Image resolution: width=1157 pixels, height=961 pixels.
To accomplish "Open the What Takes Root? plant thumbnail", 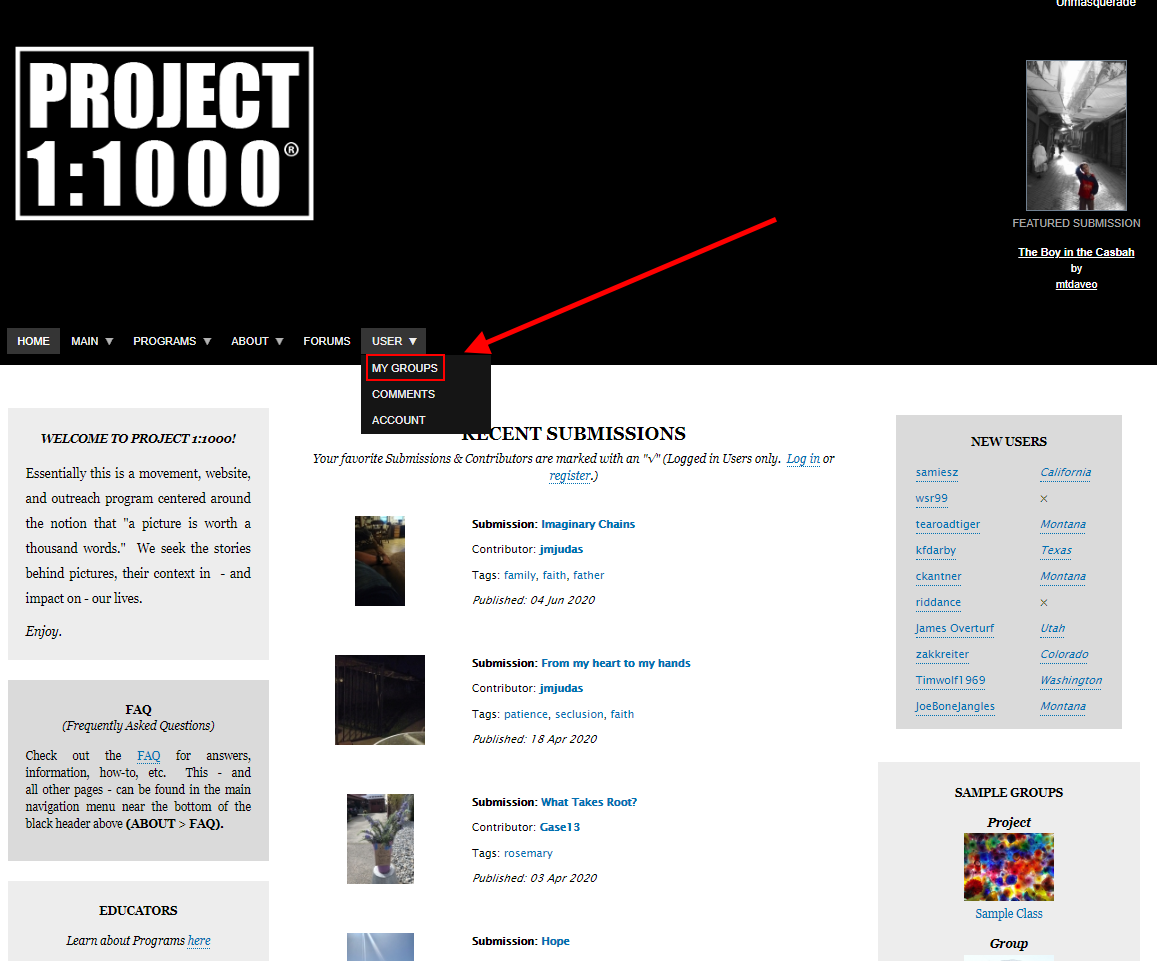I will 380,839.
